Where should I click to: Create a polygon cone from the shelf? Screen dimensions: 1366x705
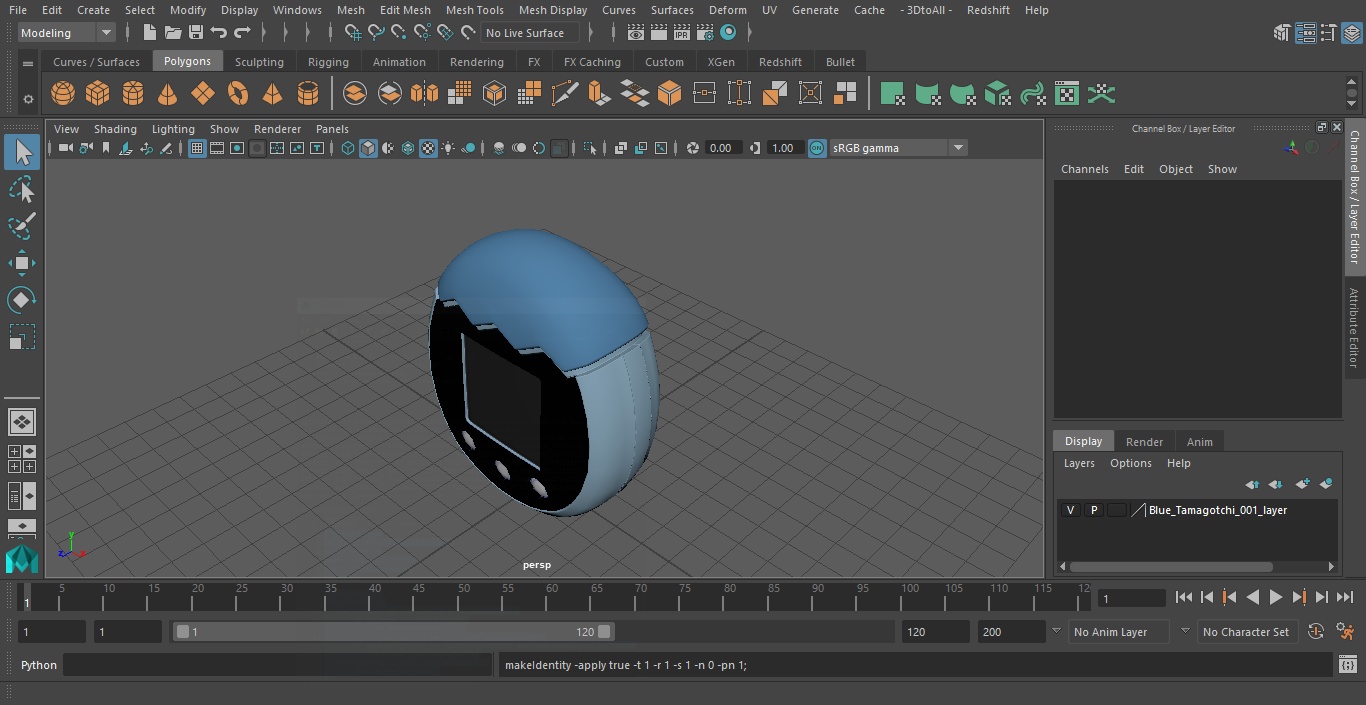(167, 94)
